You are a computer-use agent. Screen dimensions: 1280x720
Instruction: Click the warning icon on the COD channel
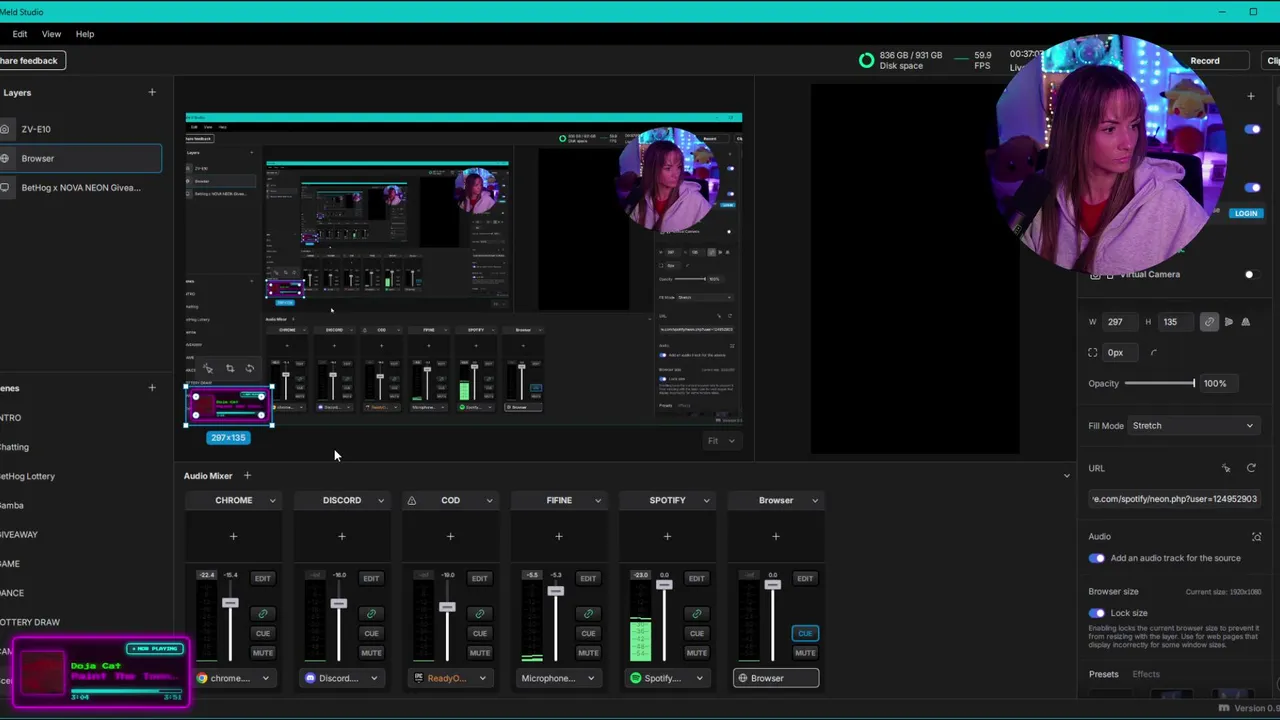411,500
